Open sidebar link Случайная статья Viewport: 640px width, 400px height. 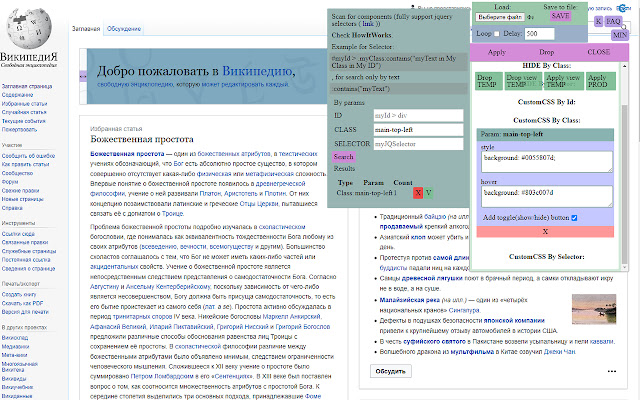point(24,112)
